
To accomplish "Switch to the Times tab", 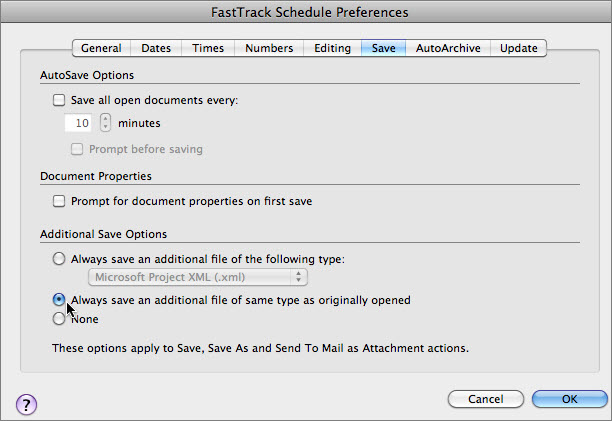I will [208, 48].
